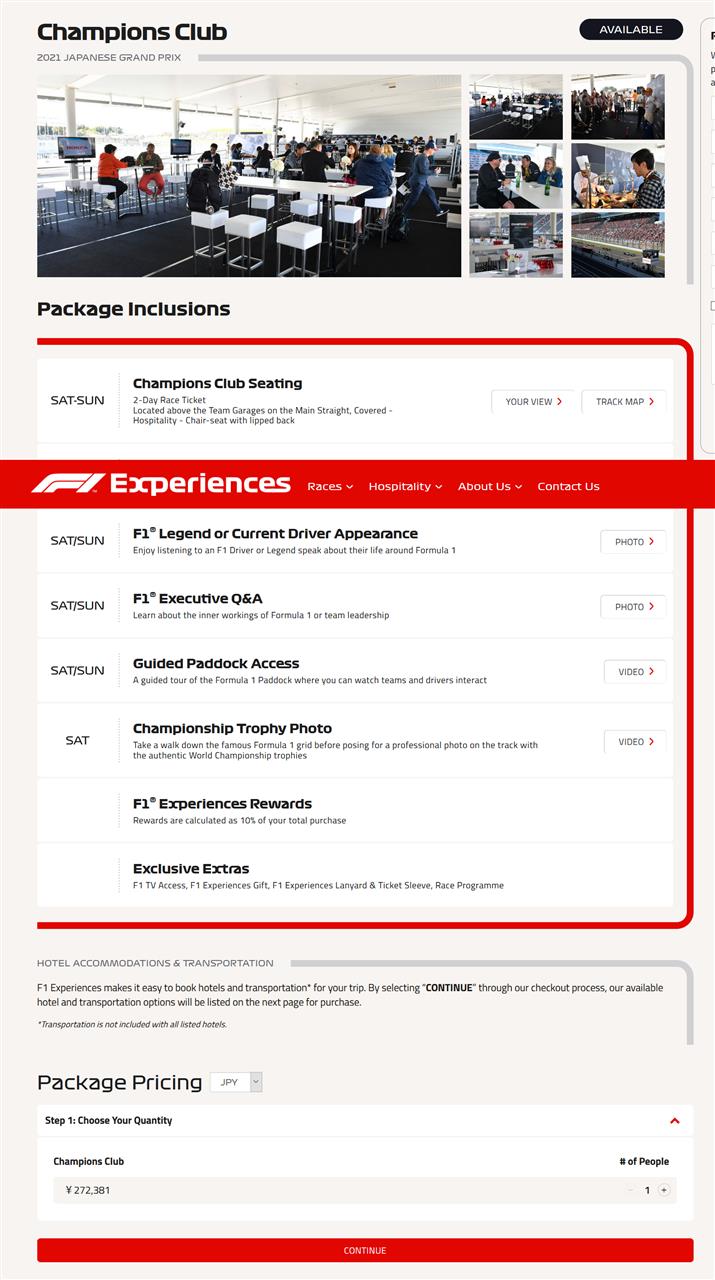The image size is (715, 1280).
Task: Expand the Hospitality menu
Action: pyautogui.click(x=405, y=486)
